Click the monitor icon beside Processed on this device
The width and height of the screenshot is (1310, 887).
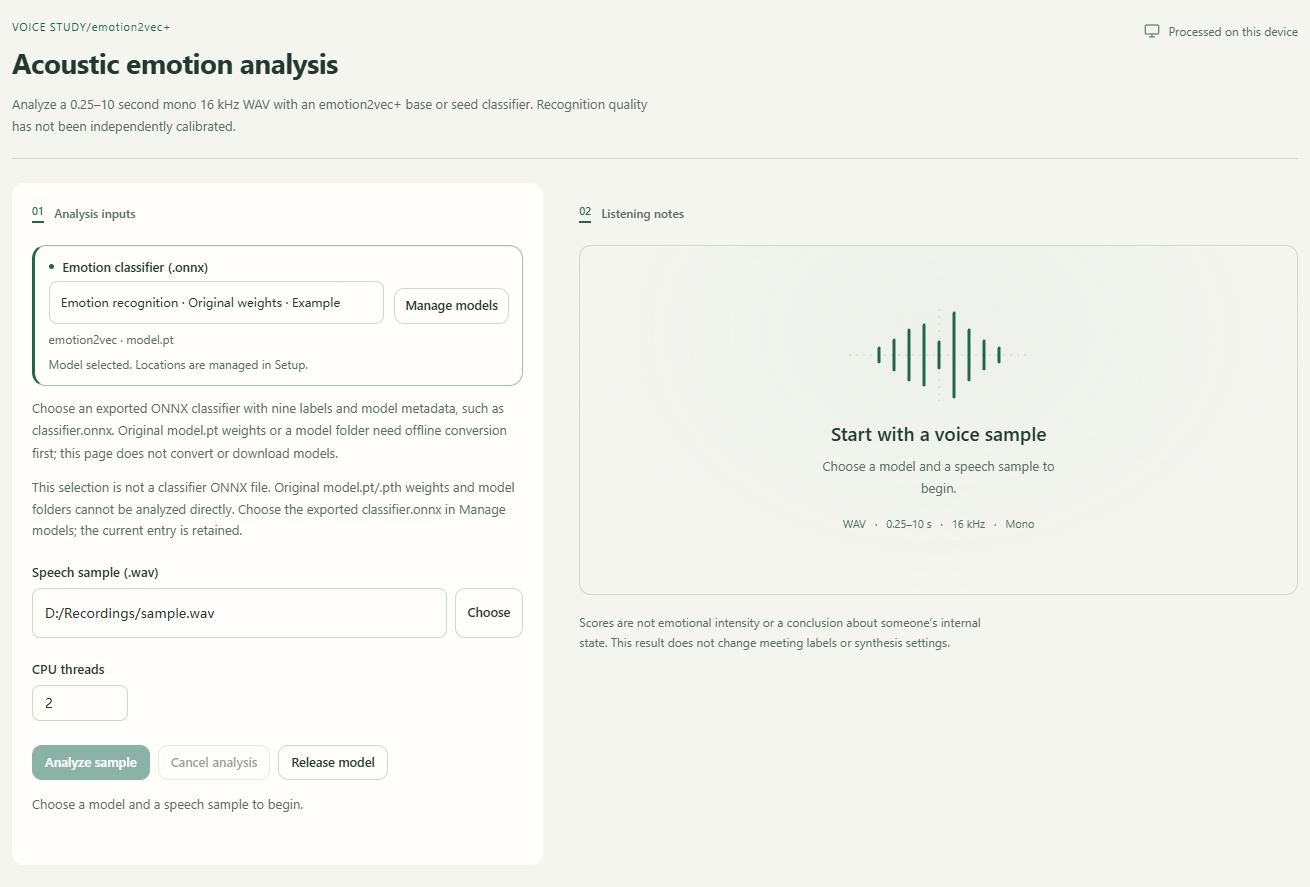click(x=1152, y=32)
